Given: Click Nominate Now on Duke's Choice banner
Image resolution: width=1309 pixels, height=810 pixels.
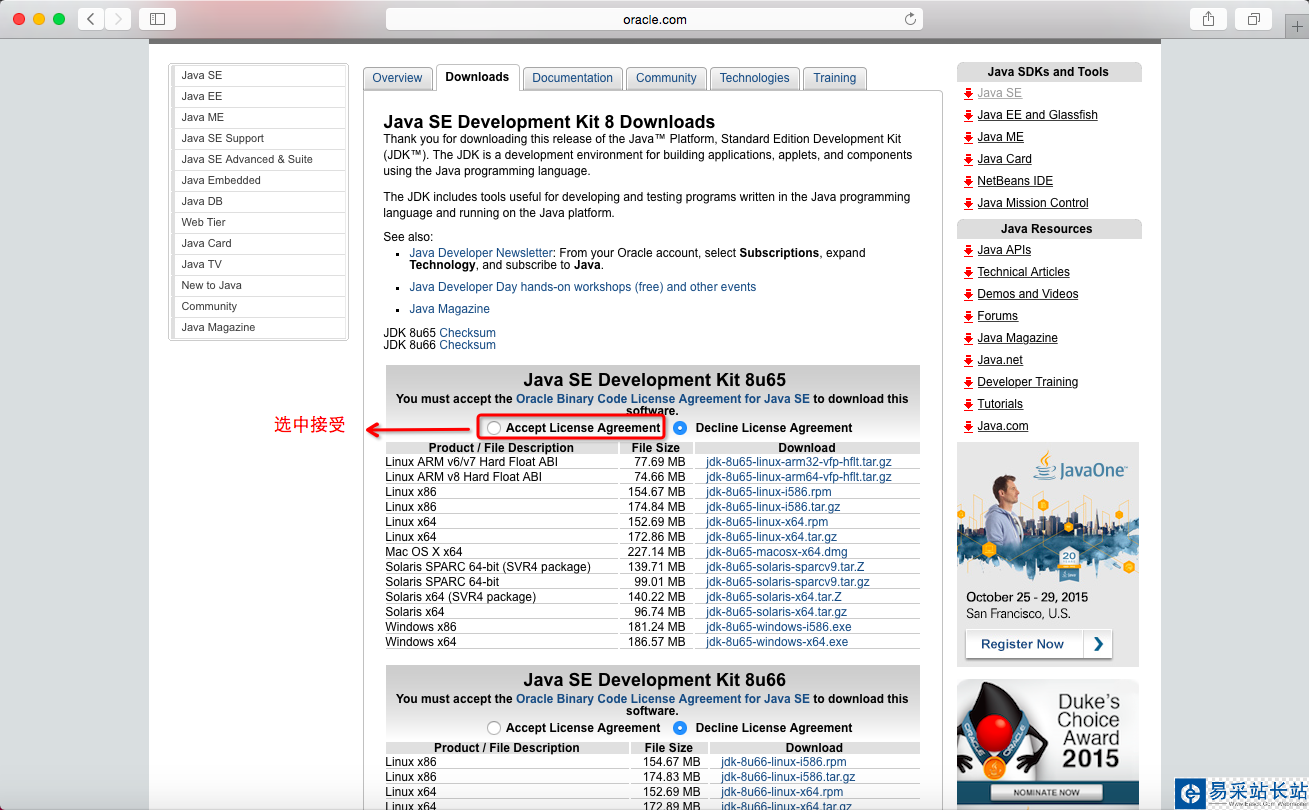Looking at the screenshot, I should click(x=1048, y=792).
